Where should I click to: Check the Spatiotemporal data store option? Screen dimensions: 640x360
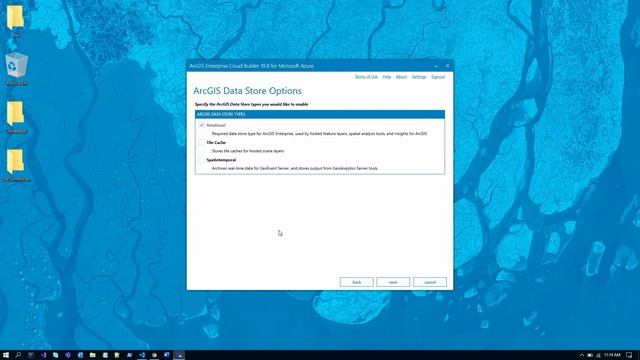click(202, 160)
